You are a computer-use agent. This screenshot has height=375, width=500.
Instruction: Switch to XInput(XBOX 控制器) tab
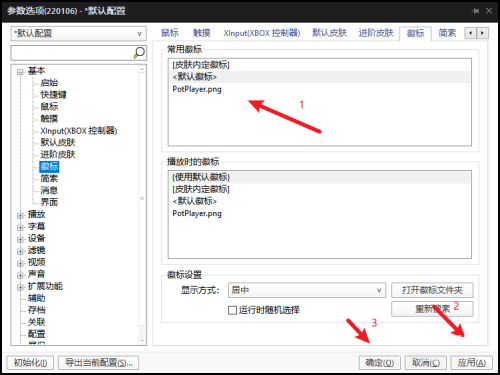262,33
